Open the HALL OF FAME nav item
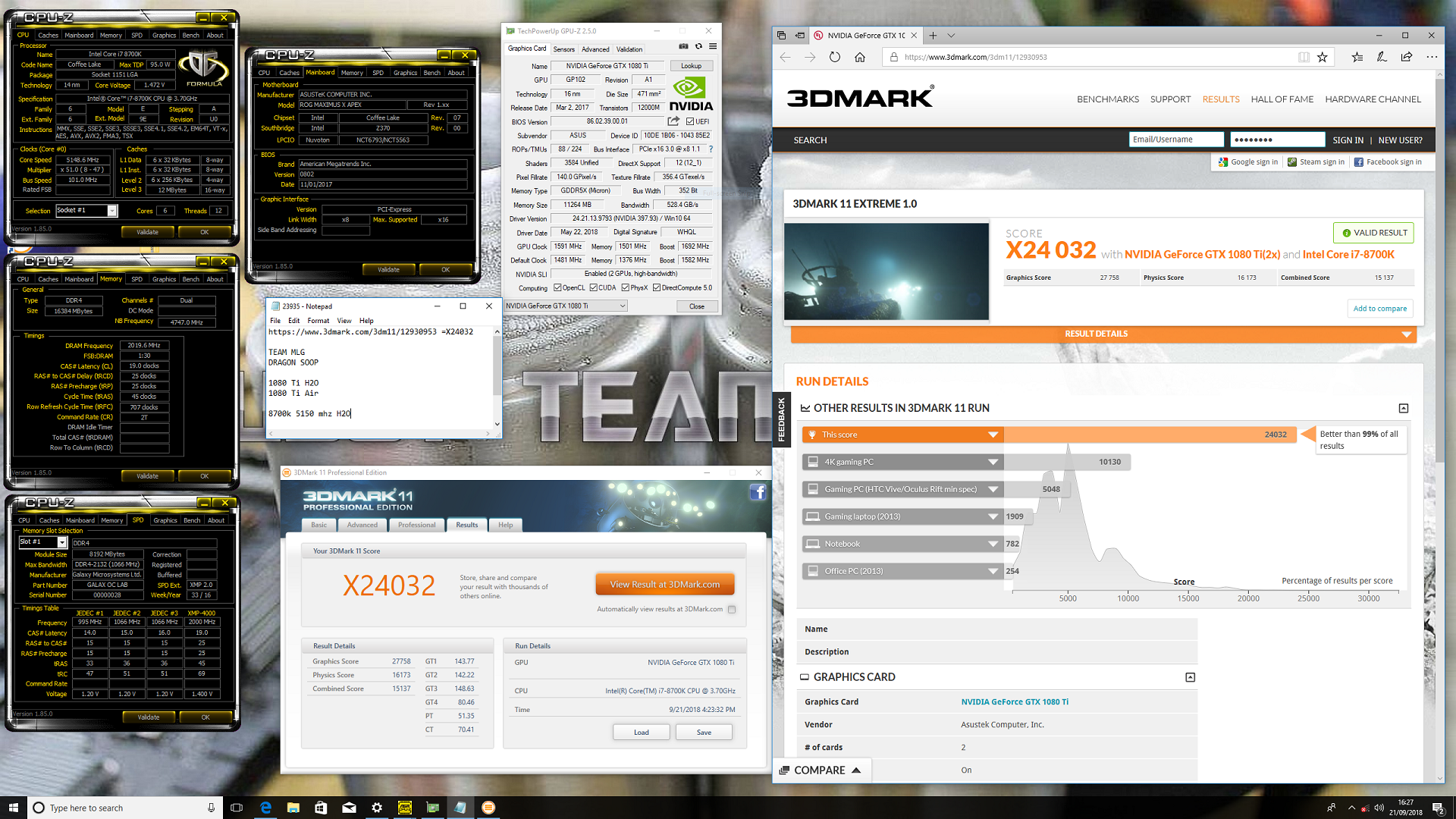 [x=1282, y=99]
